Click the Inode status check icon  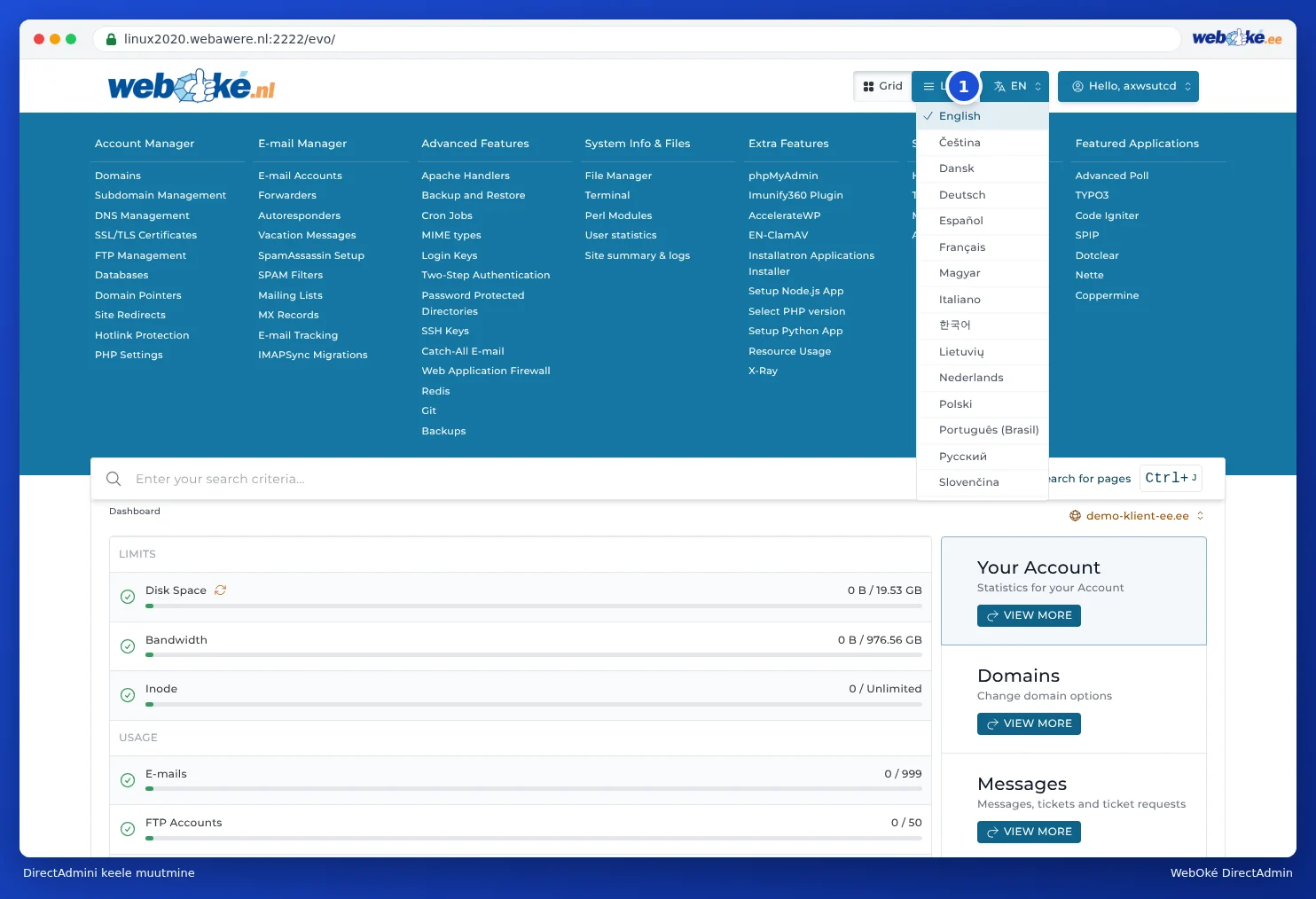tap(128, 695)
